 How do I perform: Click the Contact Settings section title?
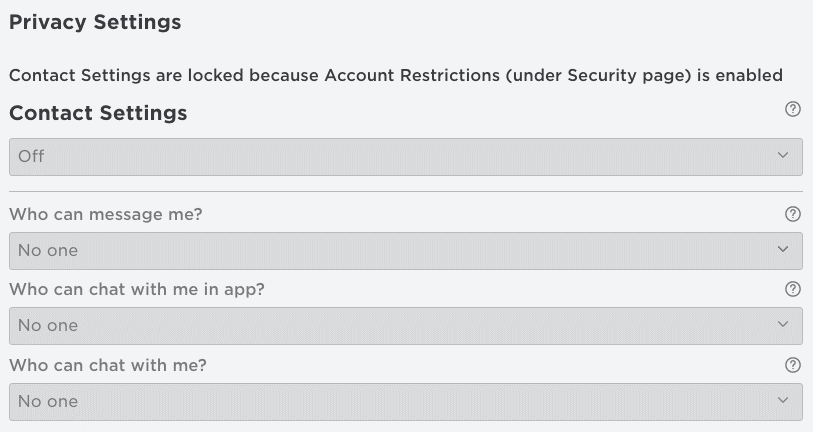(x=98, y=113)
